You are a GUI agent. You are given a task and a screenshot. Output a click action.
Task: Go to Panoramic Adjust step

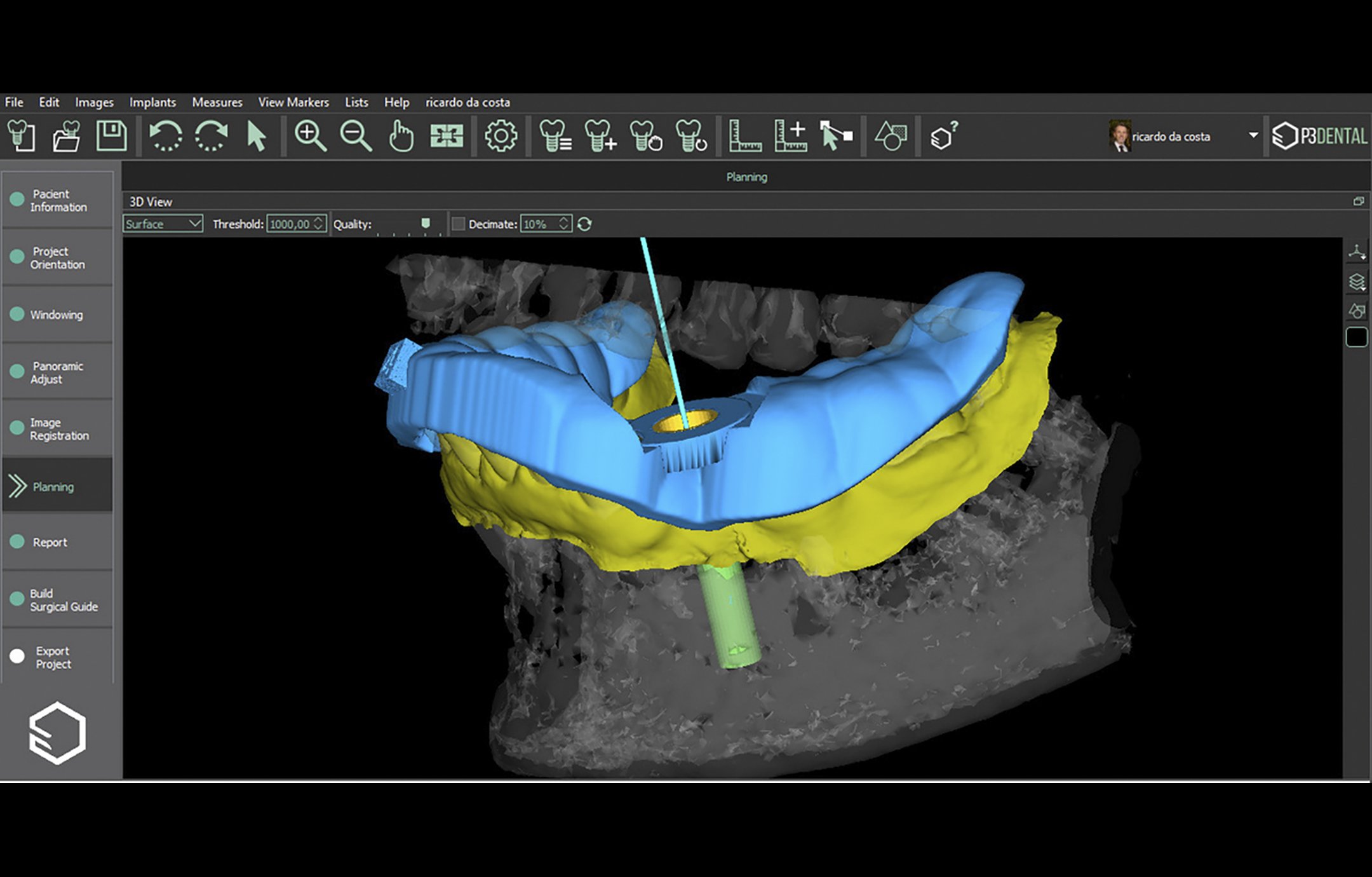[x=57, y=372]
